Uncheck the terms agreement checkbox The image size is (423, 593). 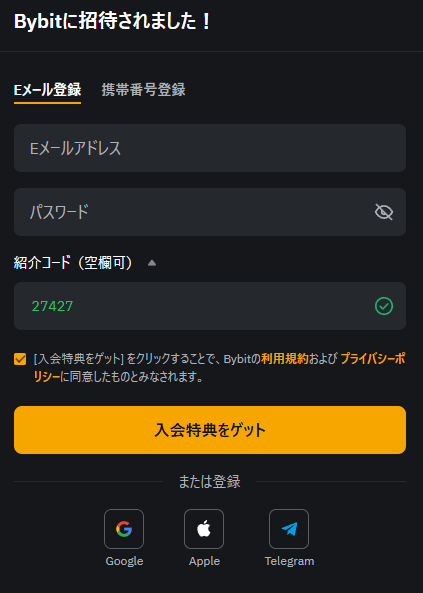coord(20,359)
